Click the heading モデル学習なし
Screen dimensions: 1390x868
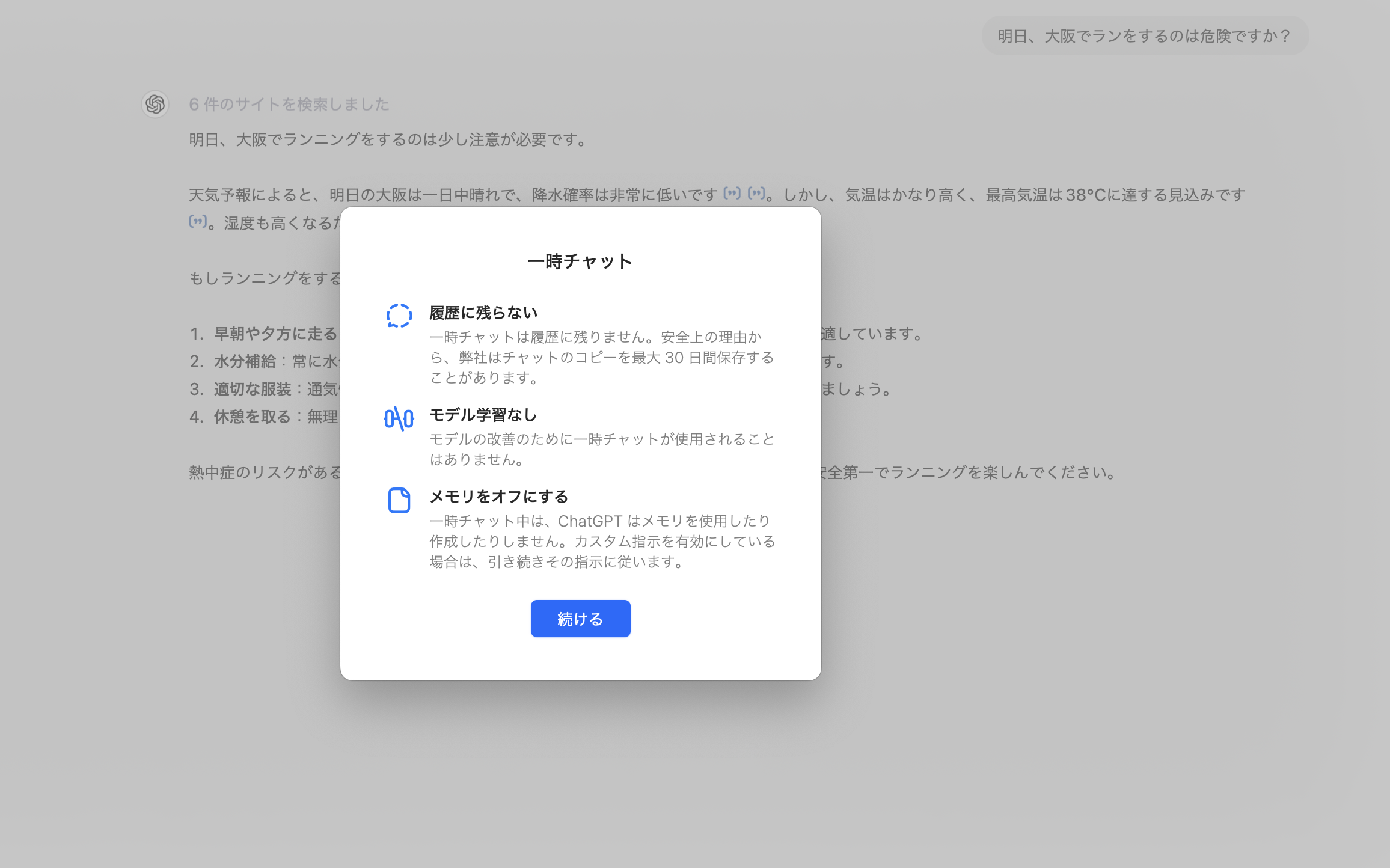pos(483,415)
